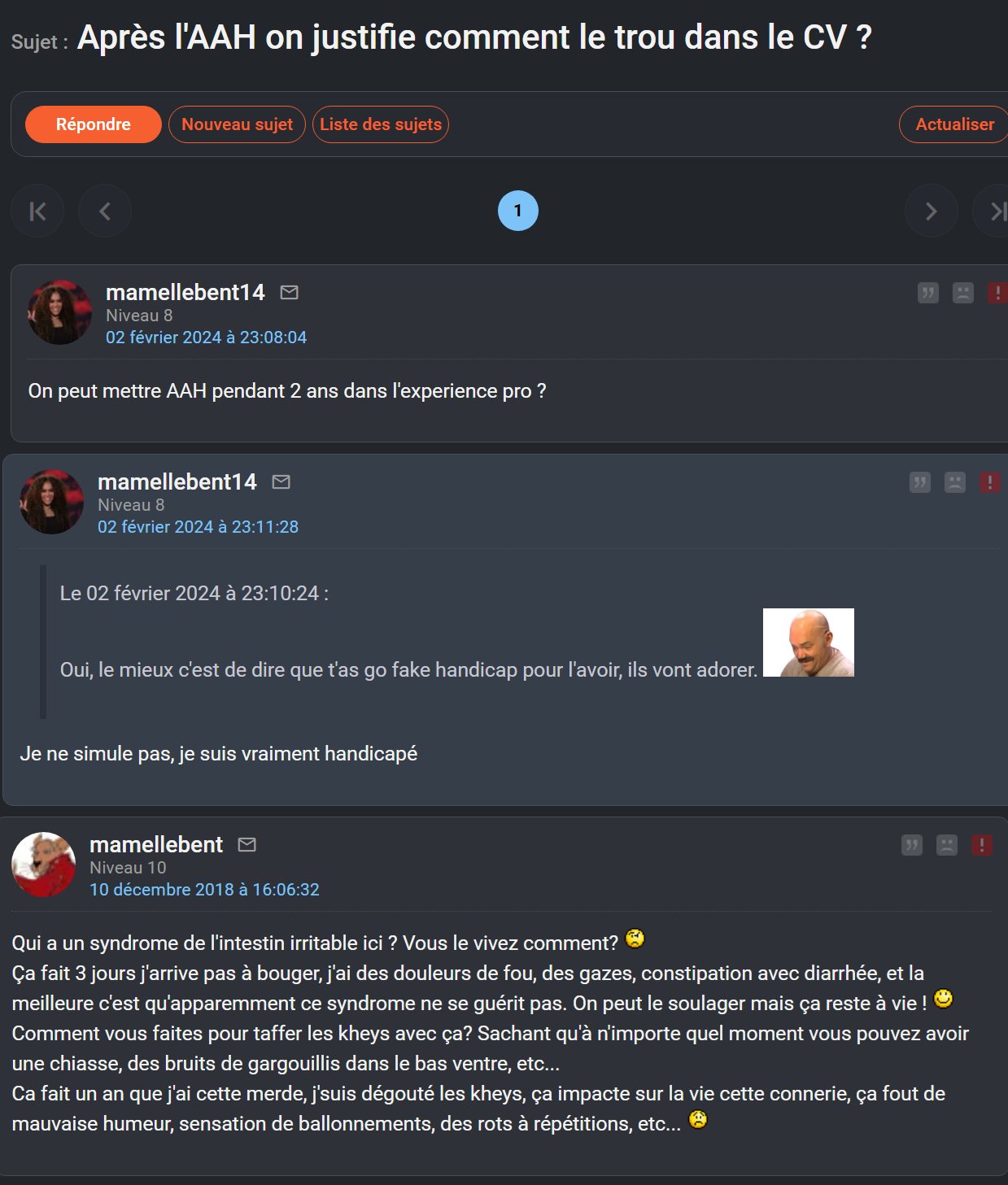Viewport: 1008px width, 1185px height.
Task: Open mamellebent user profile name
Action: coord(156,844)
